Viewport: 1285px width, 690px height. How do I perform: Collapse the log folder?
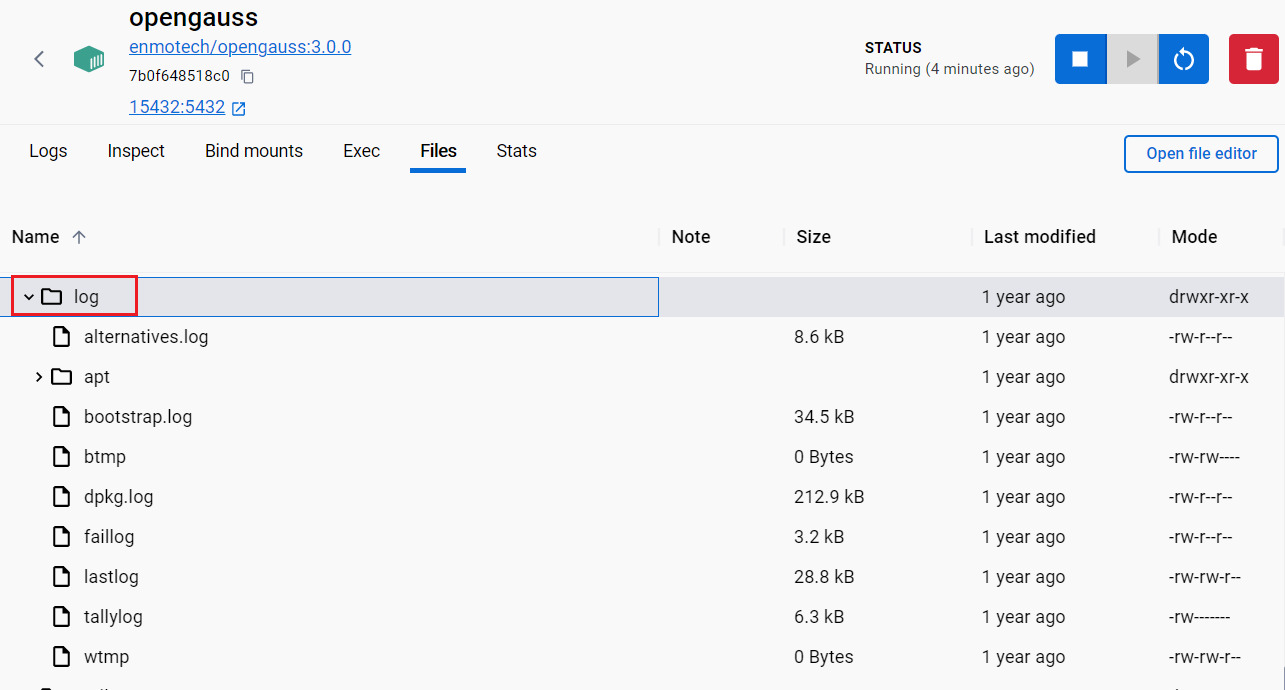pyautogui.click(x=29, y=297)
